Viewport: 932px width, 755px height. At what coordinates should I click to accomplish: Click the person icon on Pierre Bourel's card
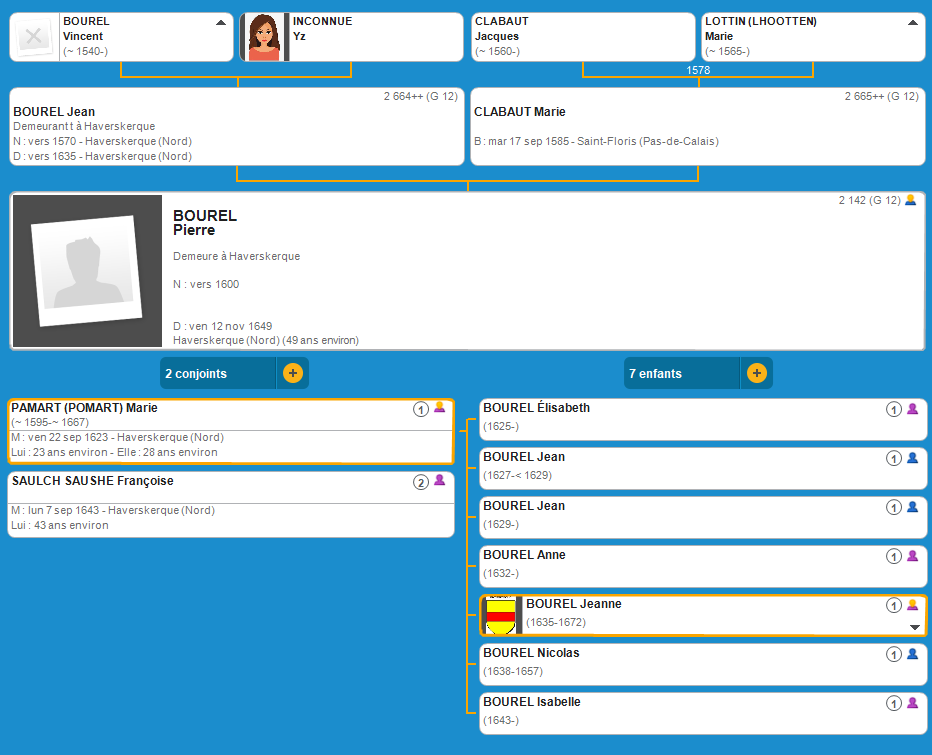coord(910,200)
